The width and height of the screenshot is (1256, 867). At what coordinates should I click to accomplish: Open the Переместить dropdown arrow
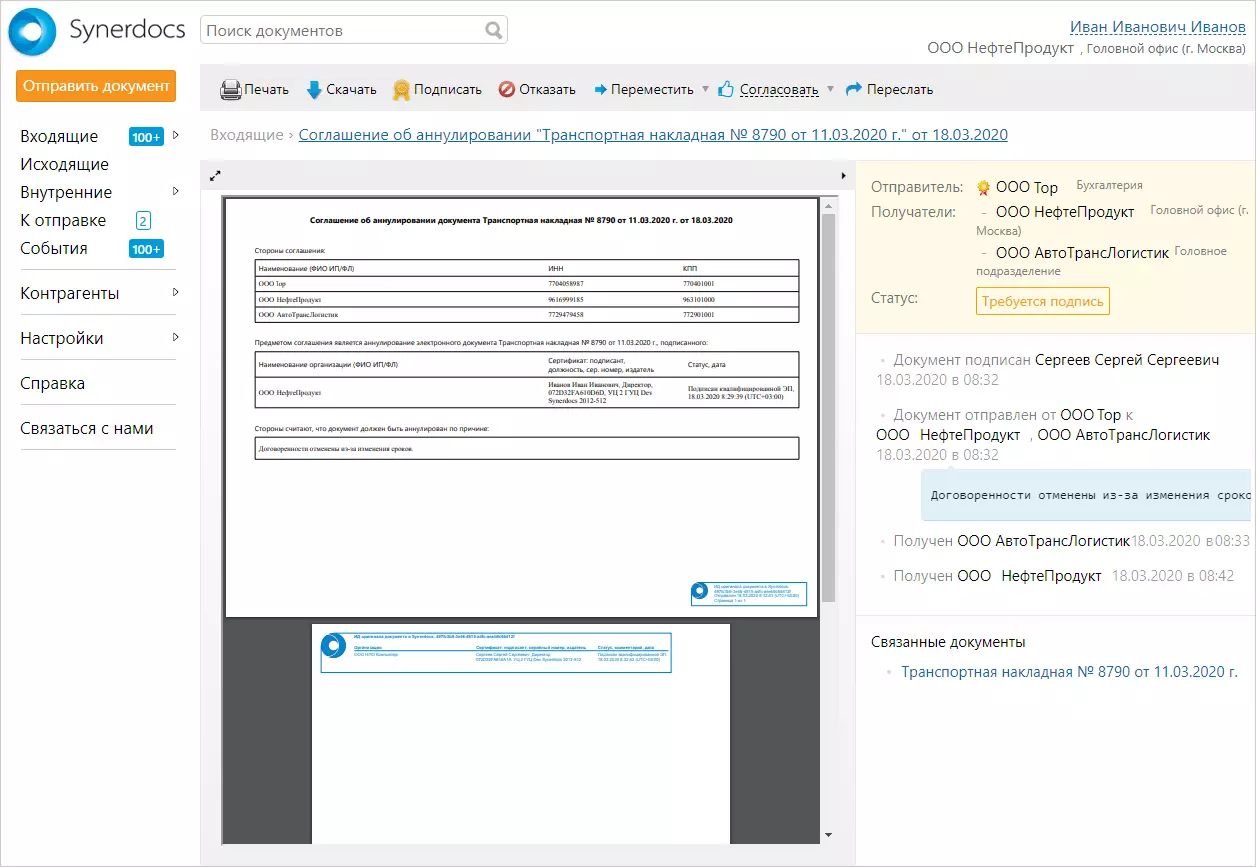(705, 89)
